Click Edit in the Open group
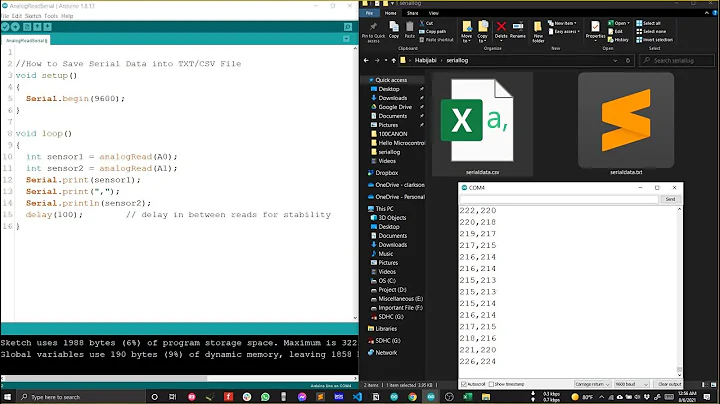 click(615, 31)
